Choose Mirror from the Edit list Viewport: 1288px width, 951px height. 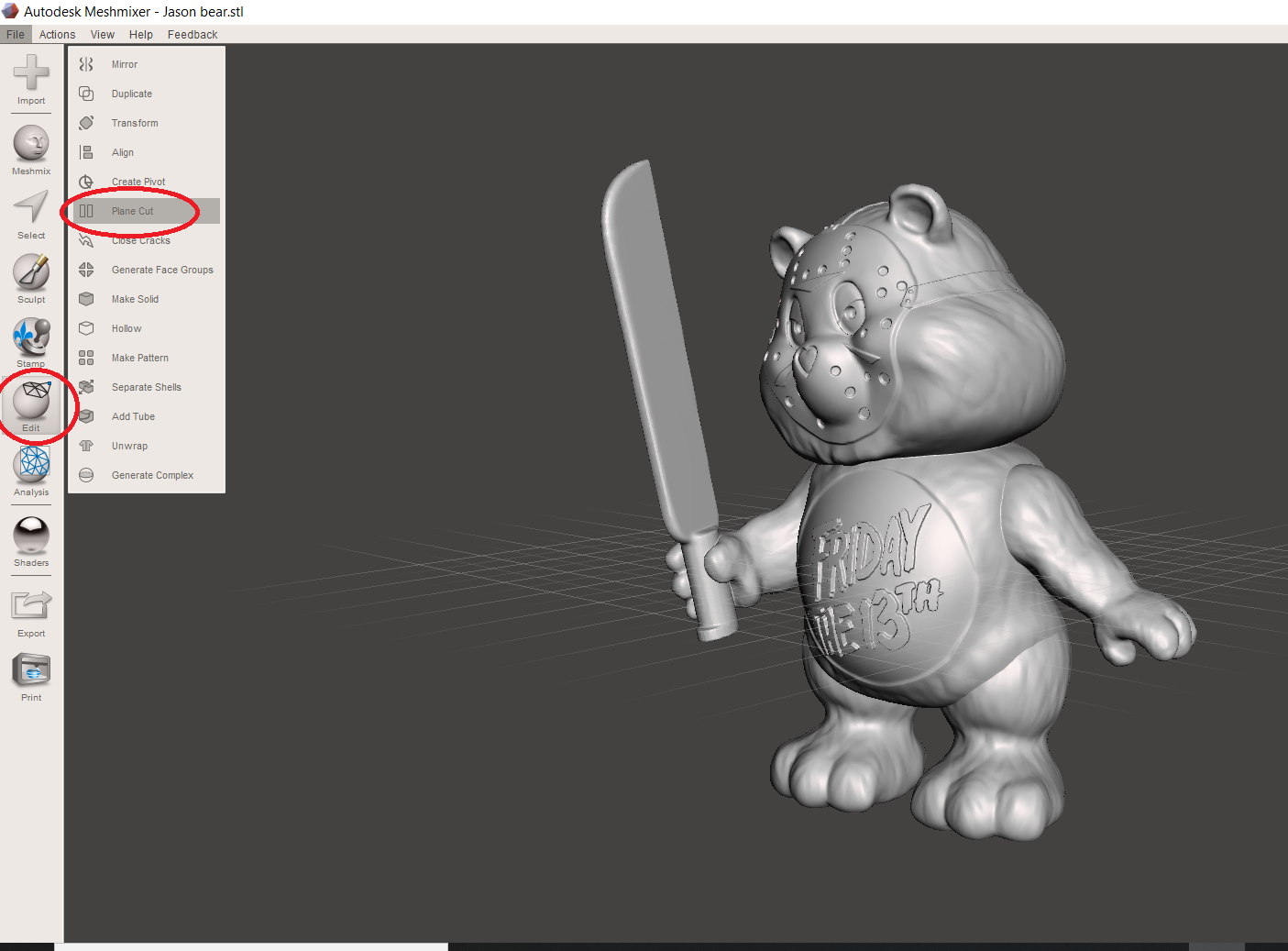tap(147, 64)
